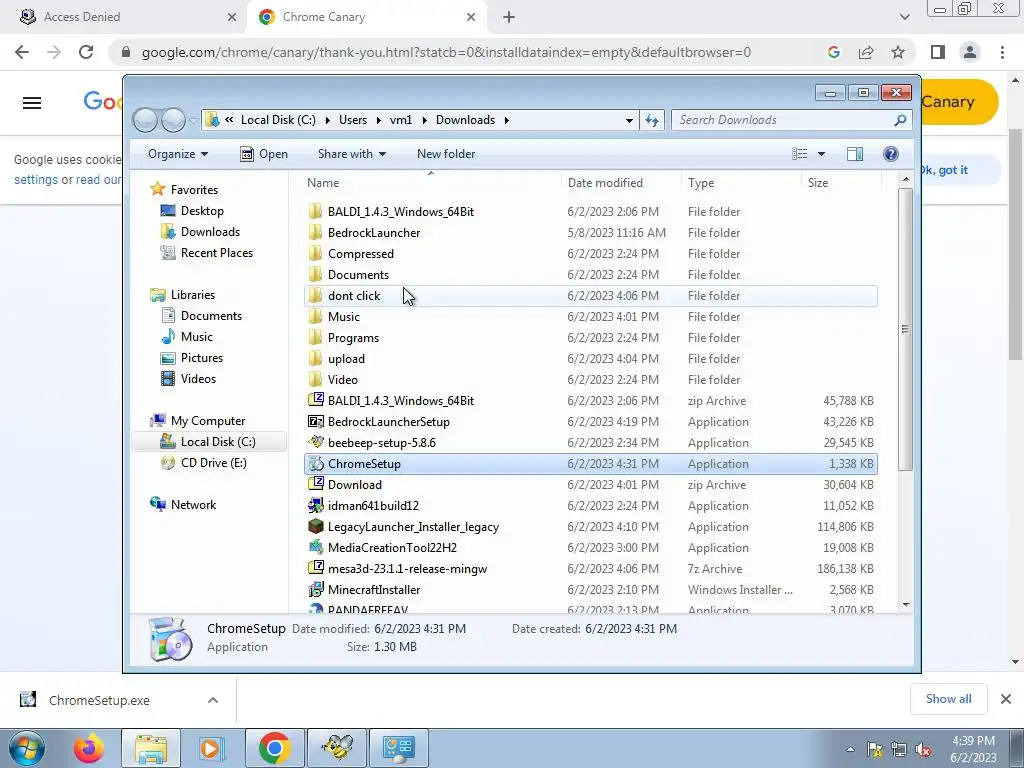This screenshot has width=1024, height=768.
Task: Click the change view icon in Explorer
Action: [800, 153]
